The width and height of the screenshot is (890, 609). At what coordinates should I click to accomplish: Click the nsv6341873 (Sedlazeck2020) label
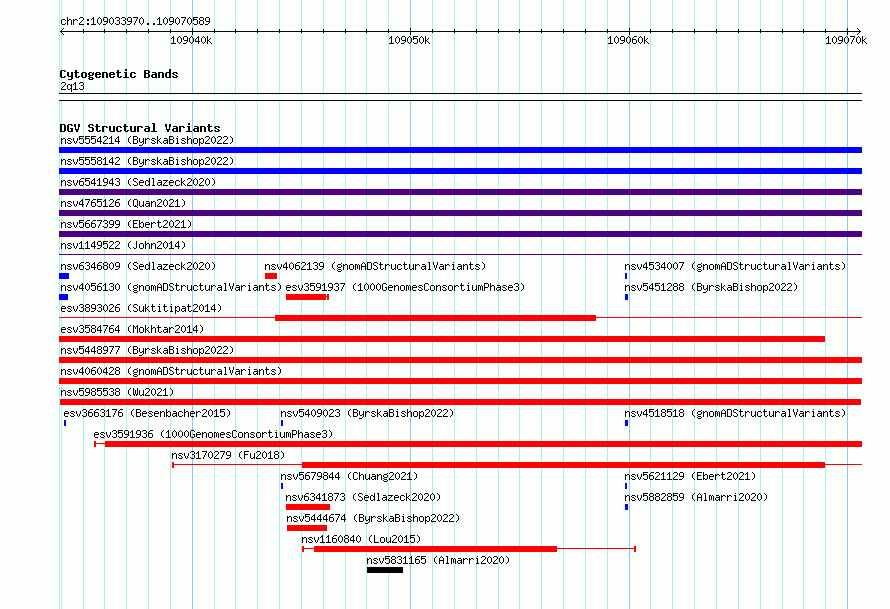[x=363, y=497]
